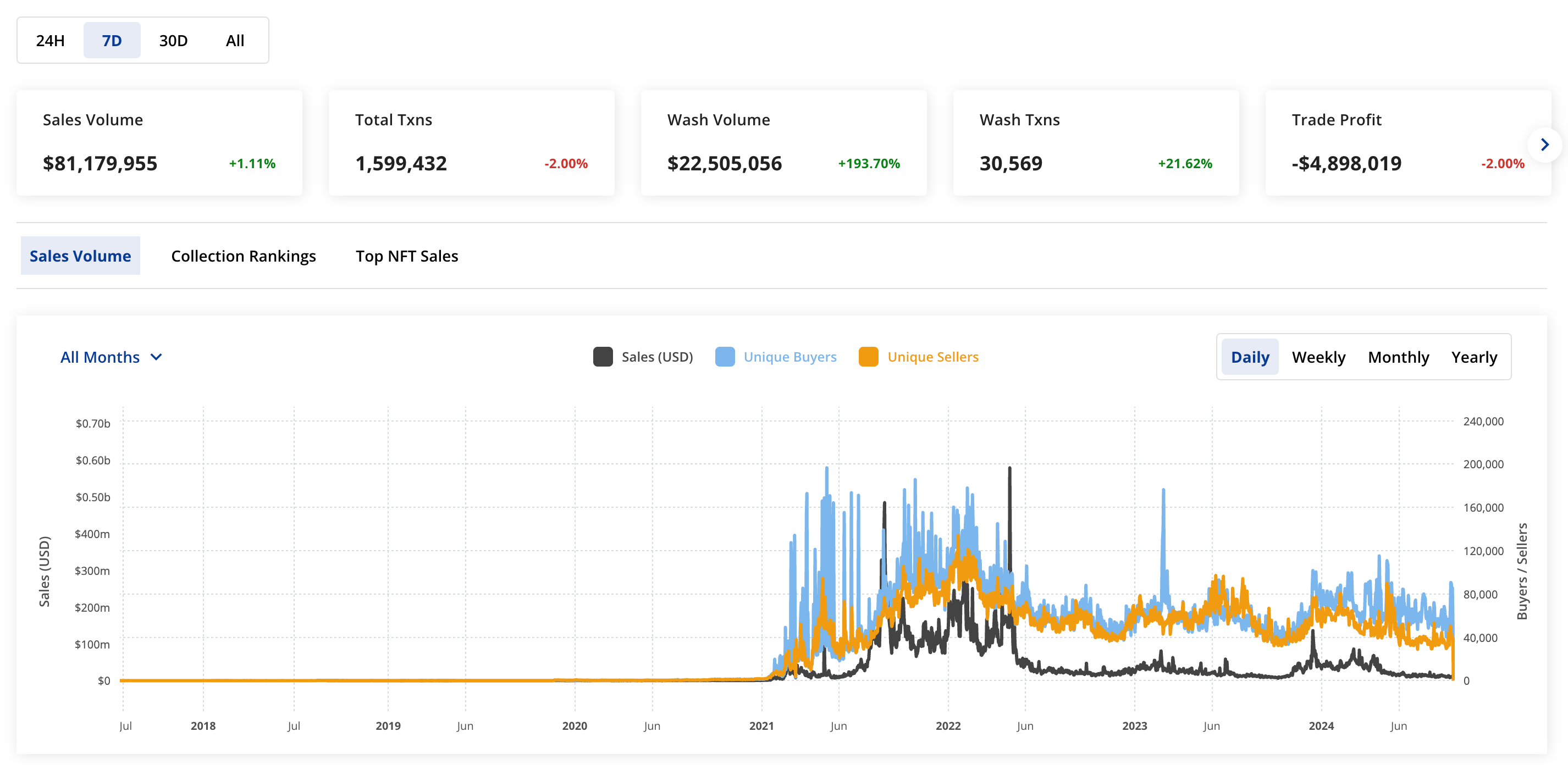Click the dark Sales (USD) legend swatch
The height and width of the screenshot is (776, 1568).
tap(602, 357)
